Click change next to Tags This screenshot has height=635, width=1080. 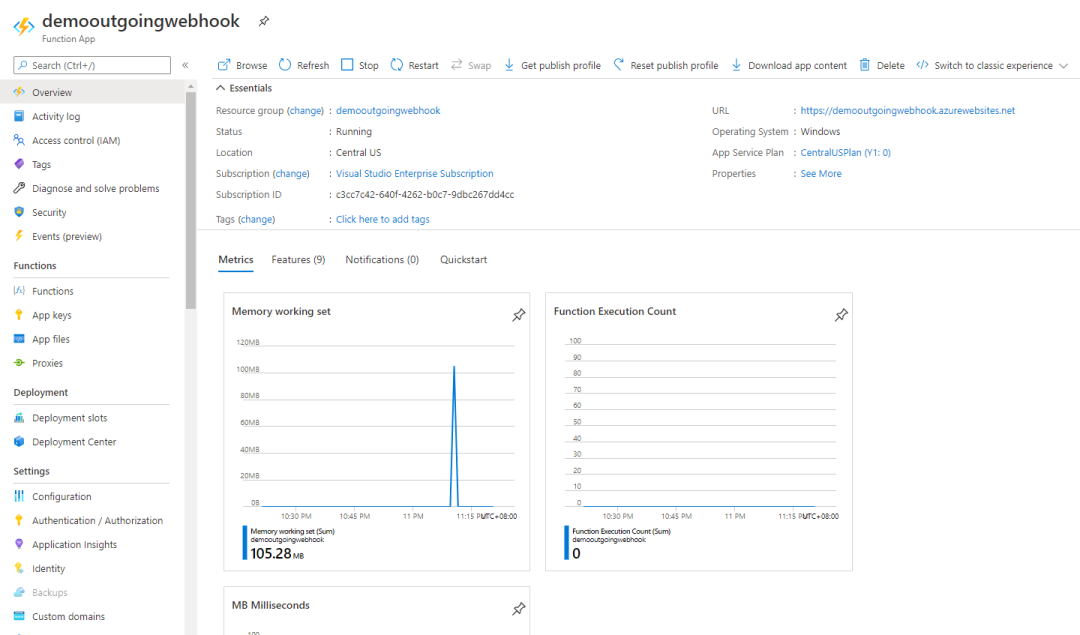[x=256, y=220]
